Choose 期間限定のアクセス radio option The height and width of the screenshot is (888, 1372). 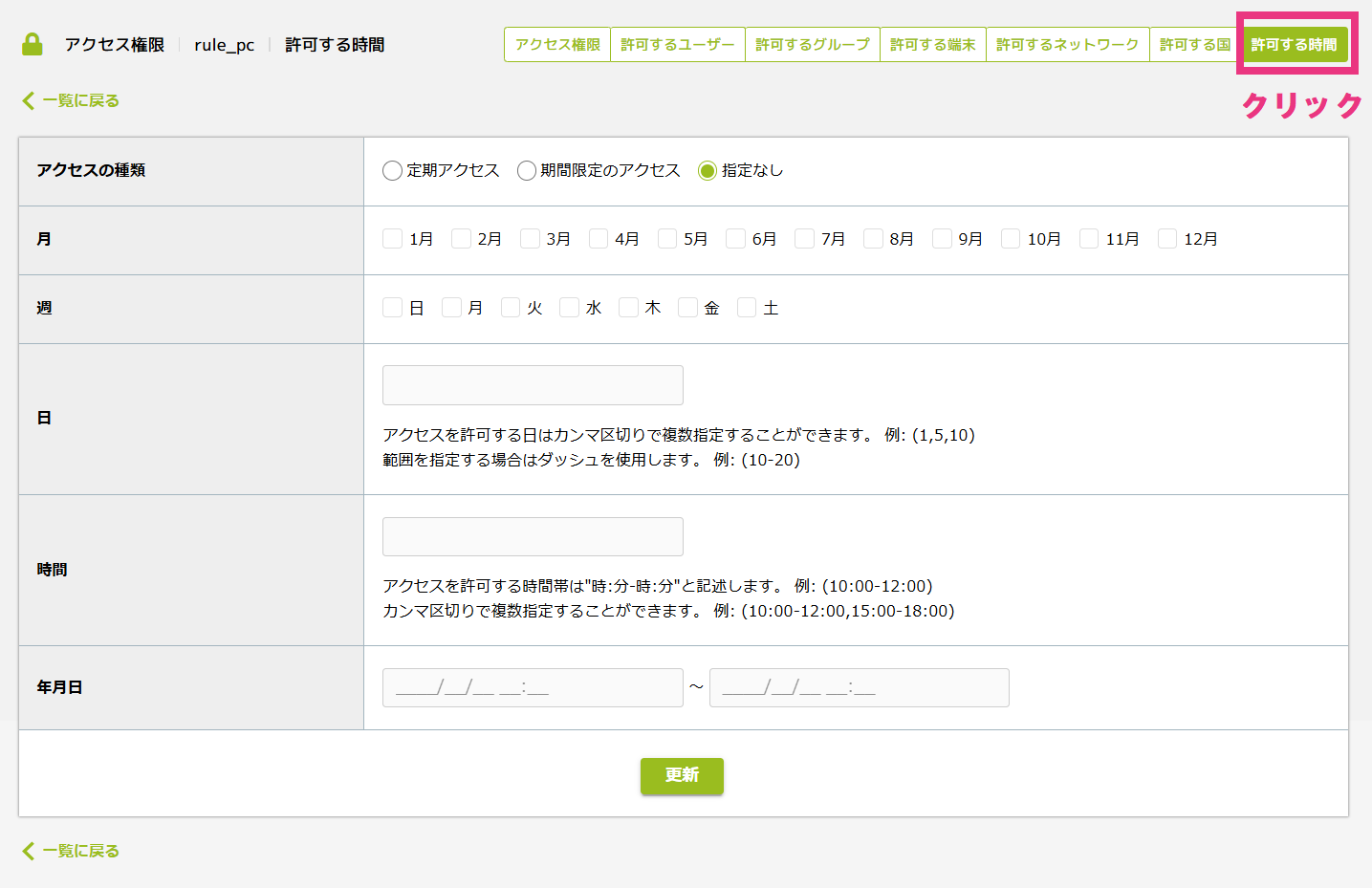coord(527,171)
